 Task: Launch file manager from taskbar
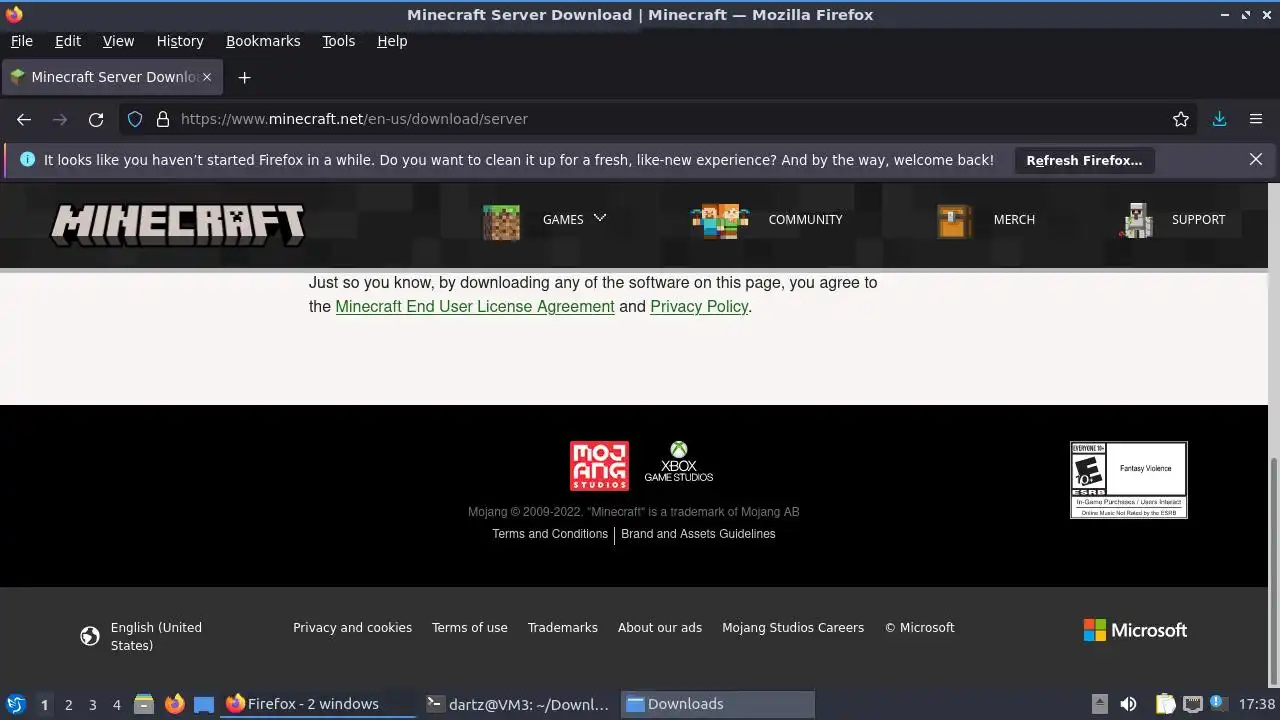(144, 704)
